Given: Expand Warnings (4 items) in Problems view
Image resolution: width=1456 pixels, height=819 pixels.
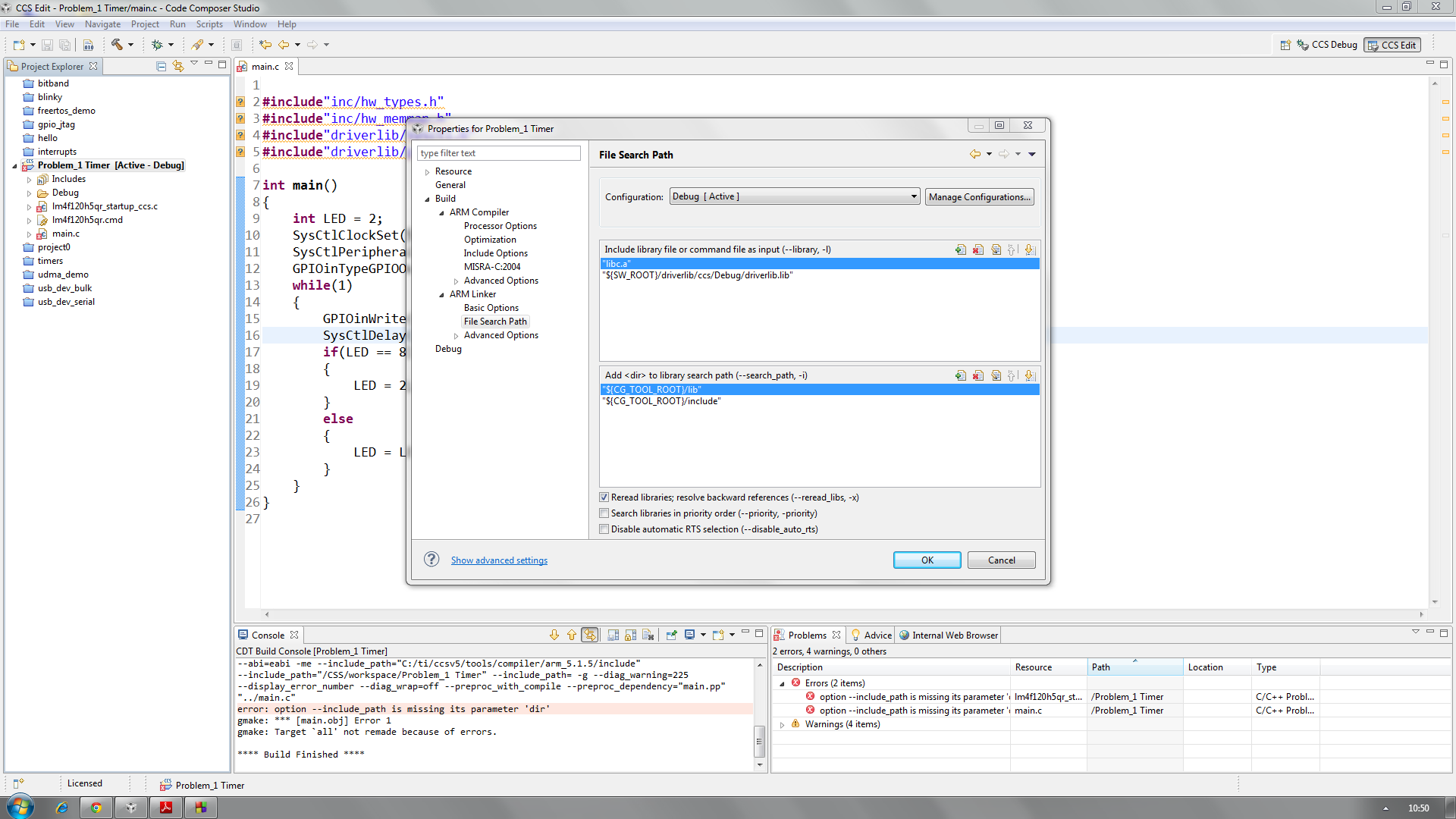Looking at the screenshot, I should point(783,724).
